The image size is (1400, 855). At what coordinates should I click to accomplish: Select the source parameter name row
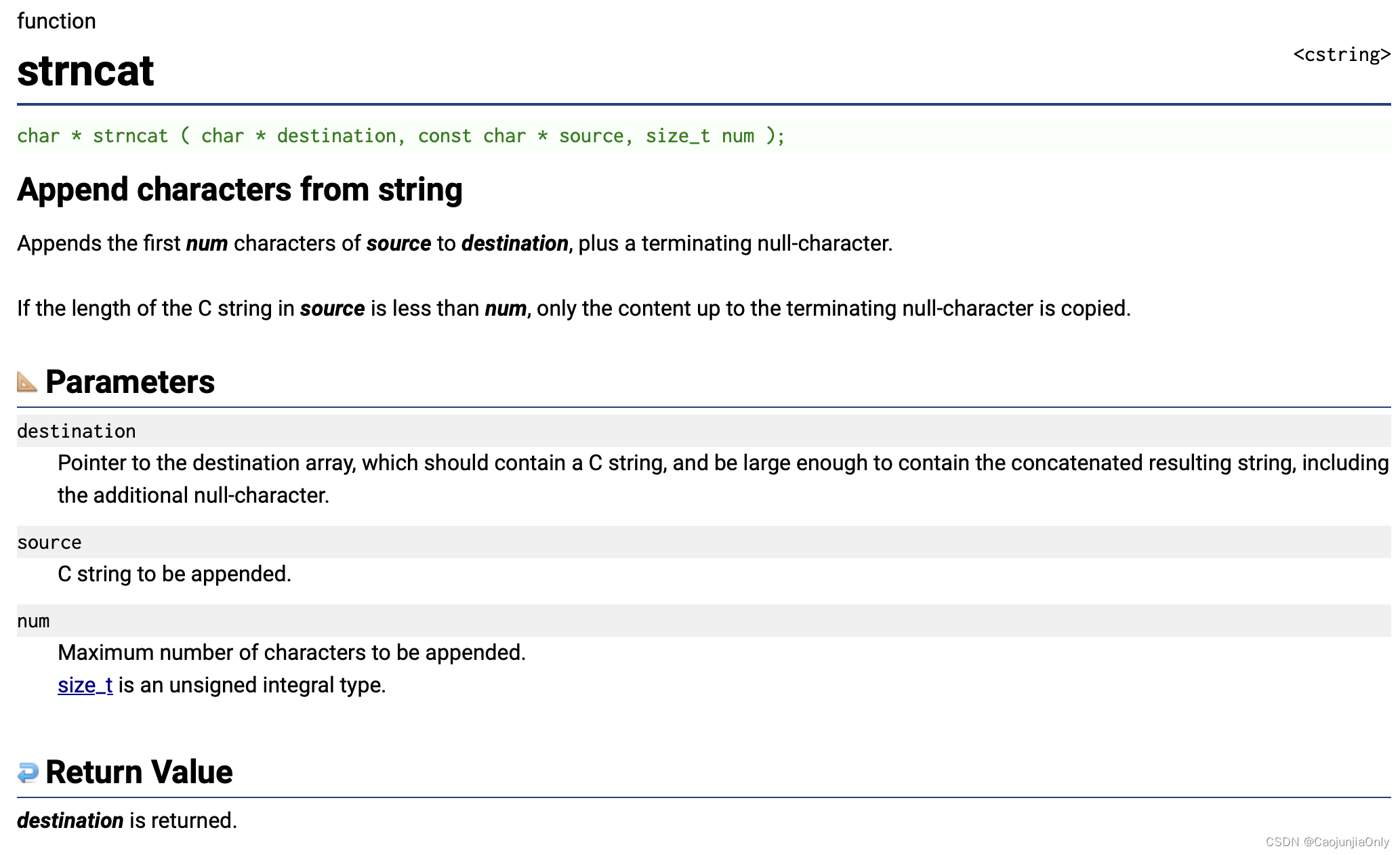[x=704, y=542]
